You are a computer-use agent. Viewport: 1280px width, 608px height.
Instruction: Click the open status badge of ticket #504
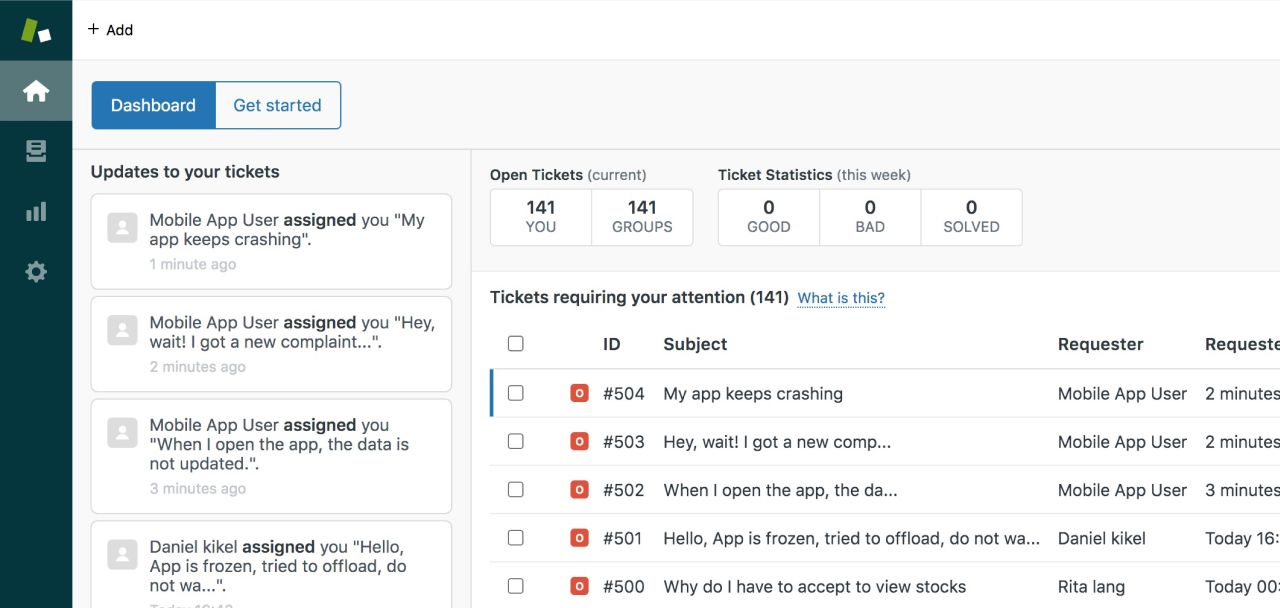(x=579, y=393)
